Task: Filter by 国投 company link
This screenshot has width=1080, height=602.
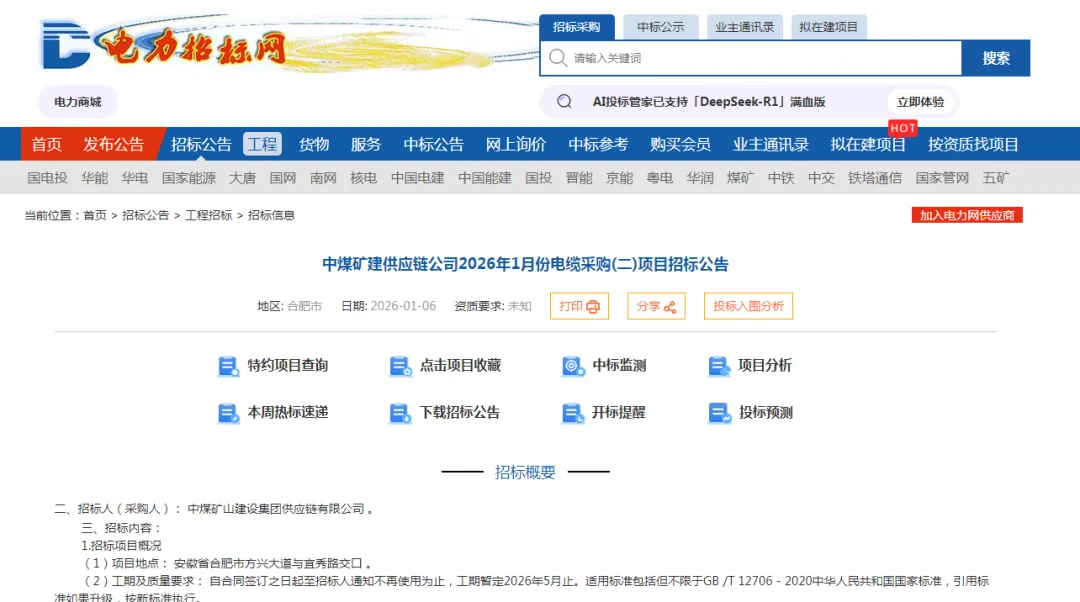Action: pos(539,178)
